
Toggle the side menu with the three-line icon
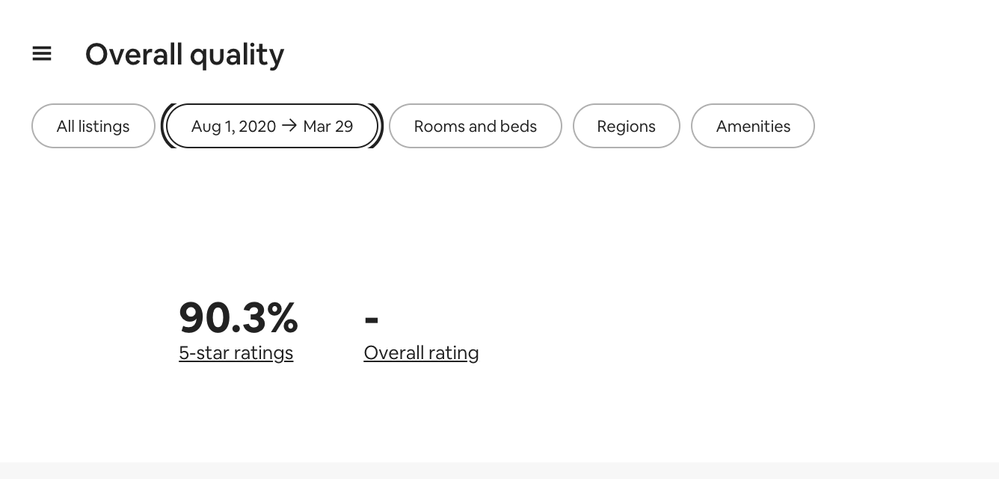pos(42,54)
